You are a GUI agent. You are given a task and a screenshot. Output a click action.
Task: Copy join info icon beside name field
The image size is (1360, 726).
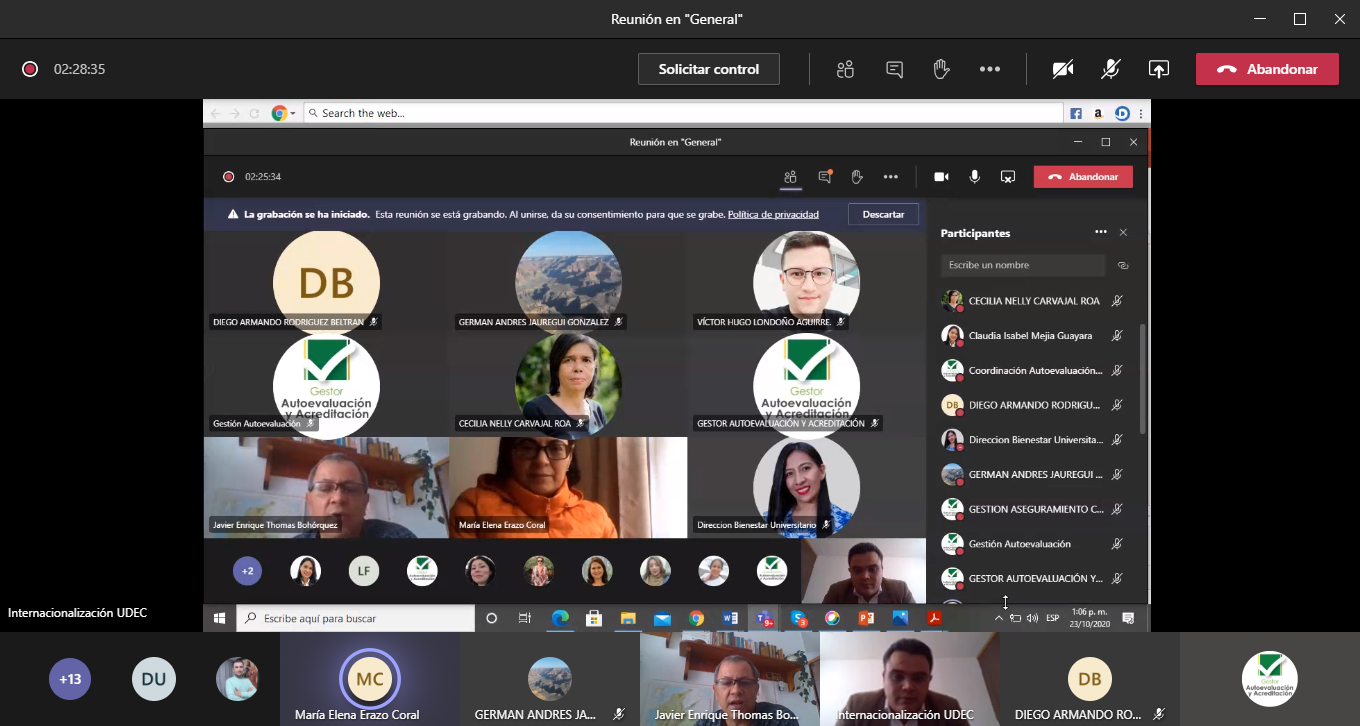point(1123,265)
